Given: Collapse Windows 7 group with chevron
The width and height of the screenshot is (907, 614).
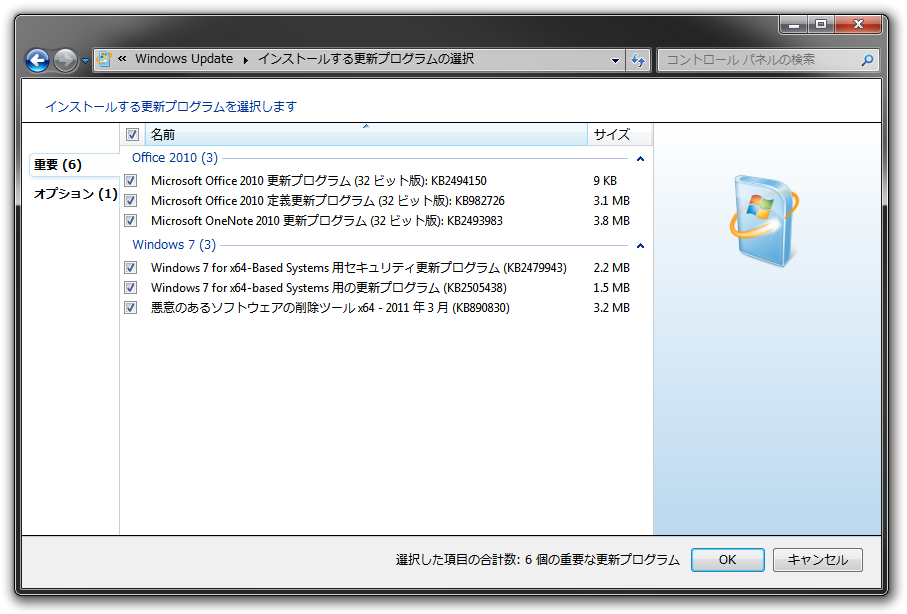Looking at the screenshot, I should tap(640, 246).
